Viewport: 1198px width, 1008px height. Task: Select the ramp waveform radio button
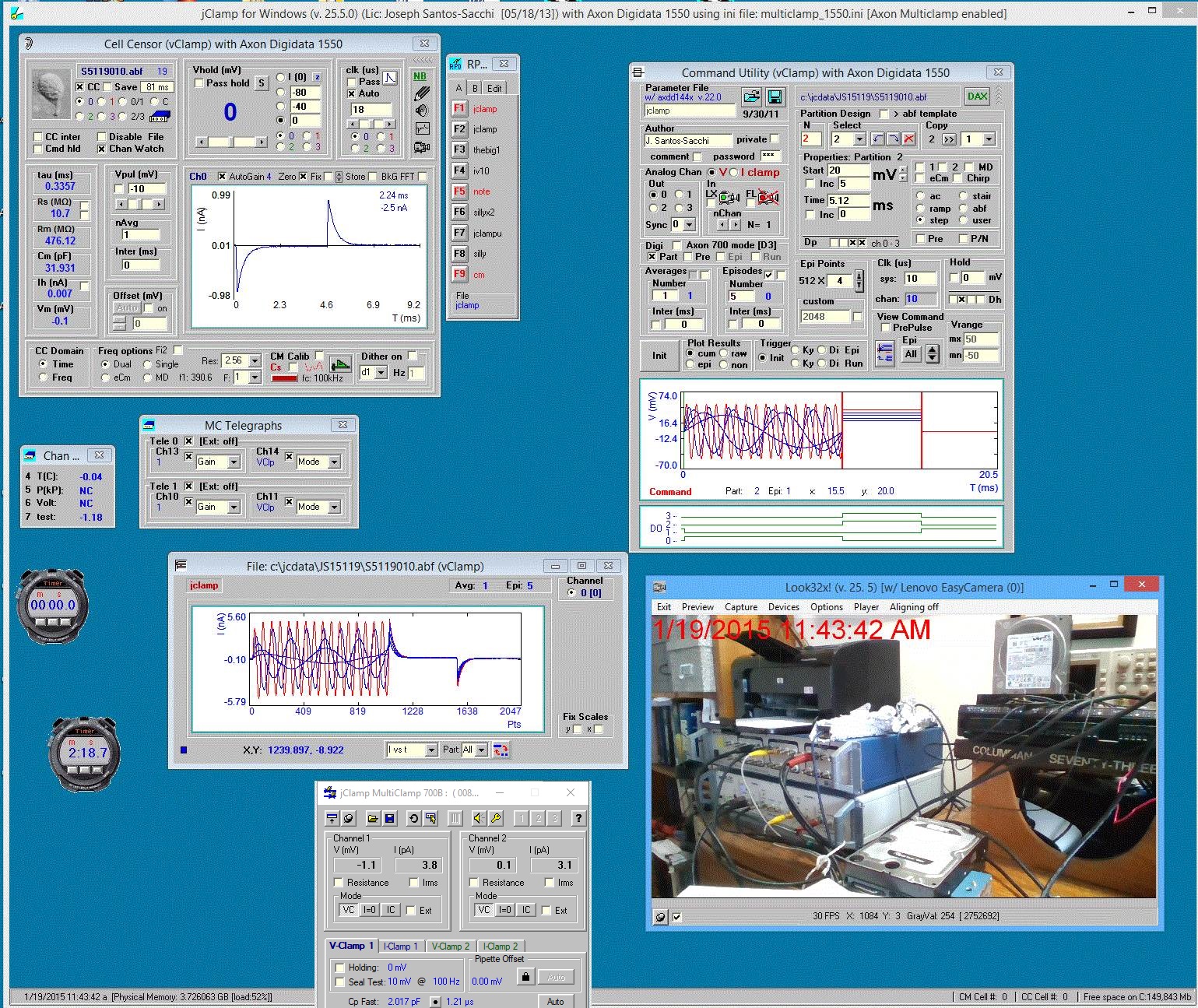[920, 209]
